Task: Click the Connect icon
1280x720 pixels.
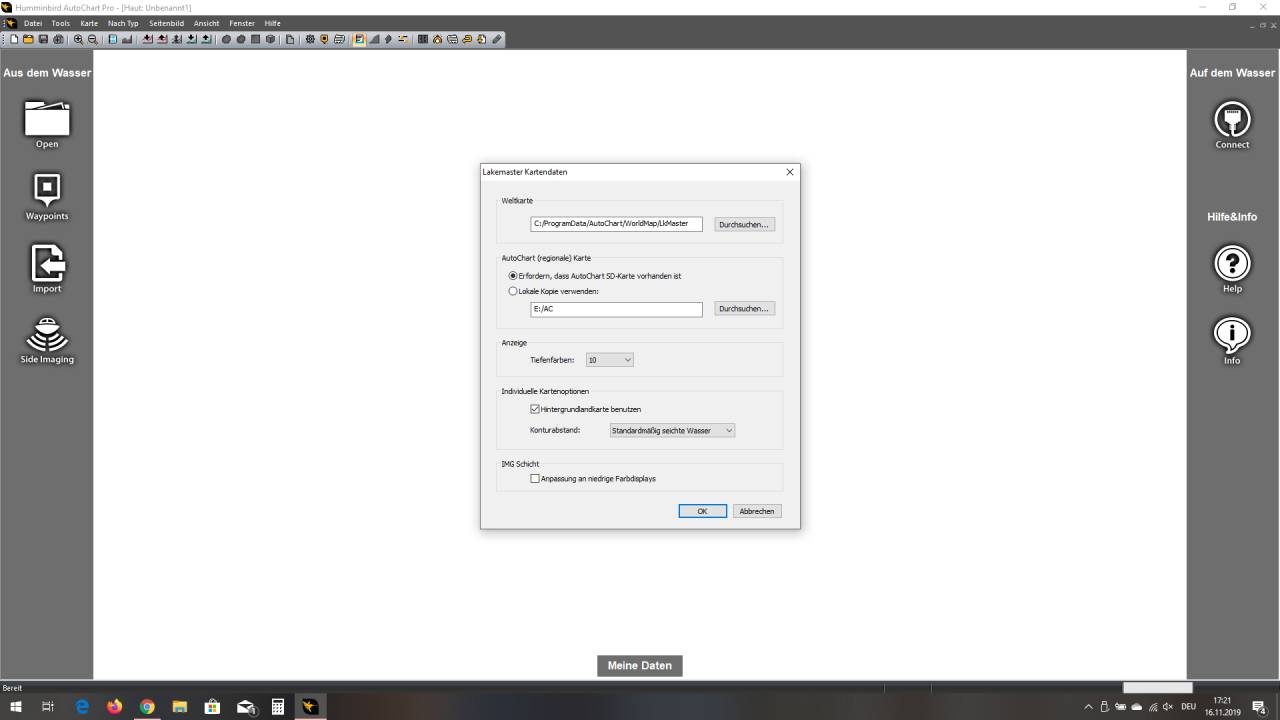Action: pos(1232,119)
